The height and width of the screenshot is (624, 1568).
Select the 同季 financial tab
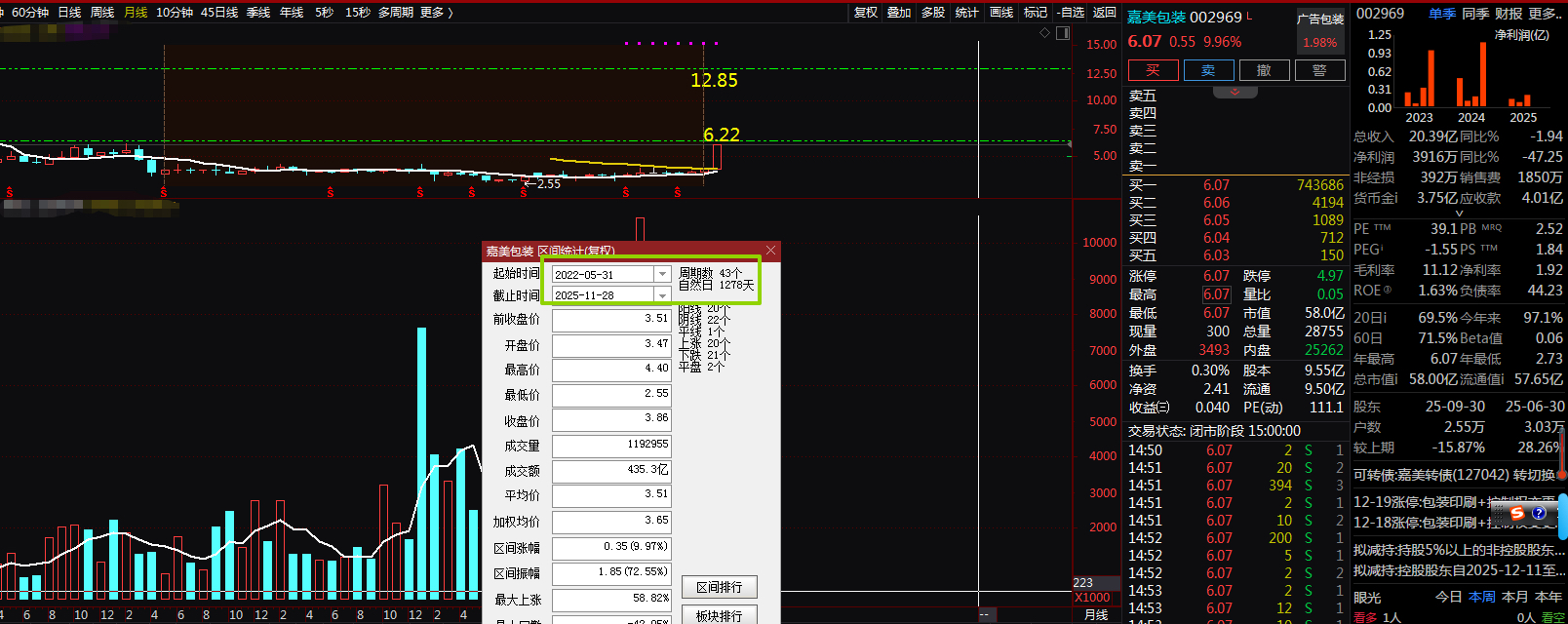(x=1475, y=13)
